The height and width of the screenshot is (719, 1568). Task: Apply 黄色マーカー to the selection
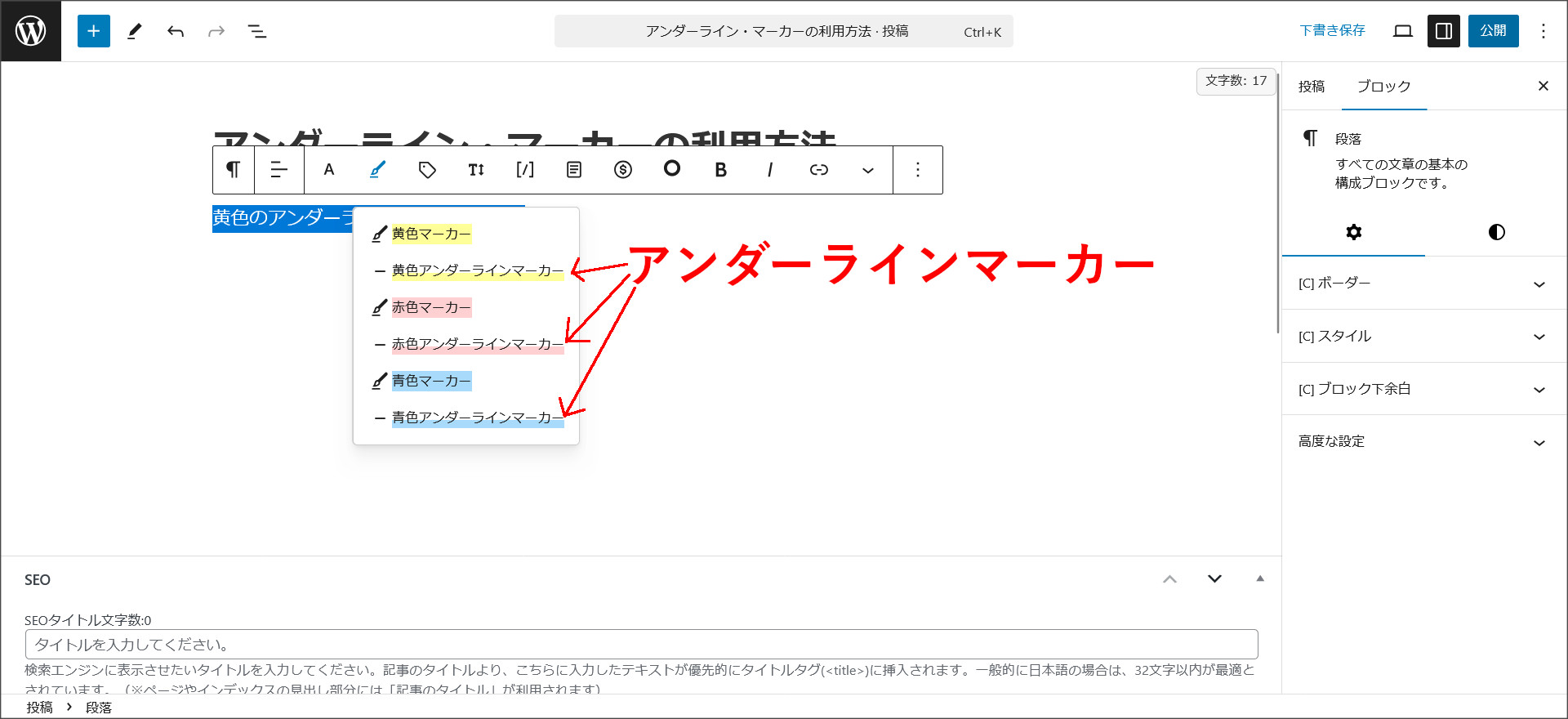pos(465,234)
